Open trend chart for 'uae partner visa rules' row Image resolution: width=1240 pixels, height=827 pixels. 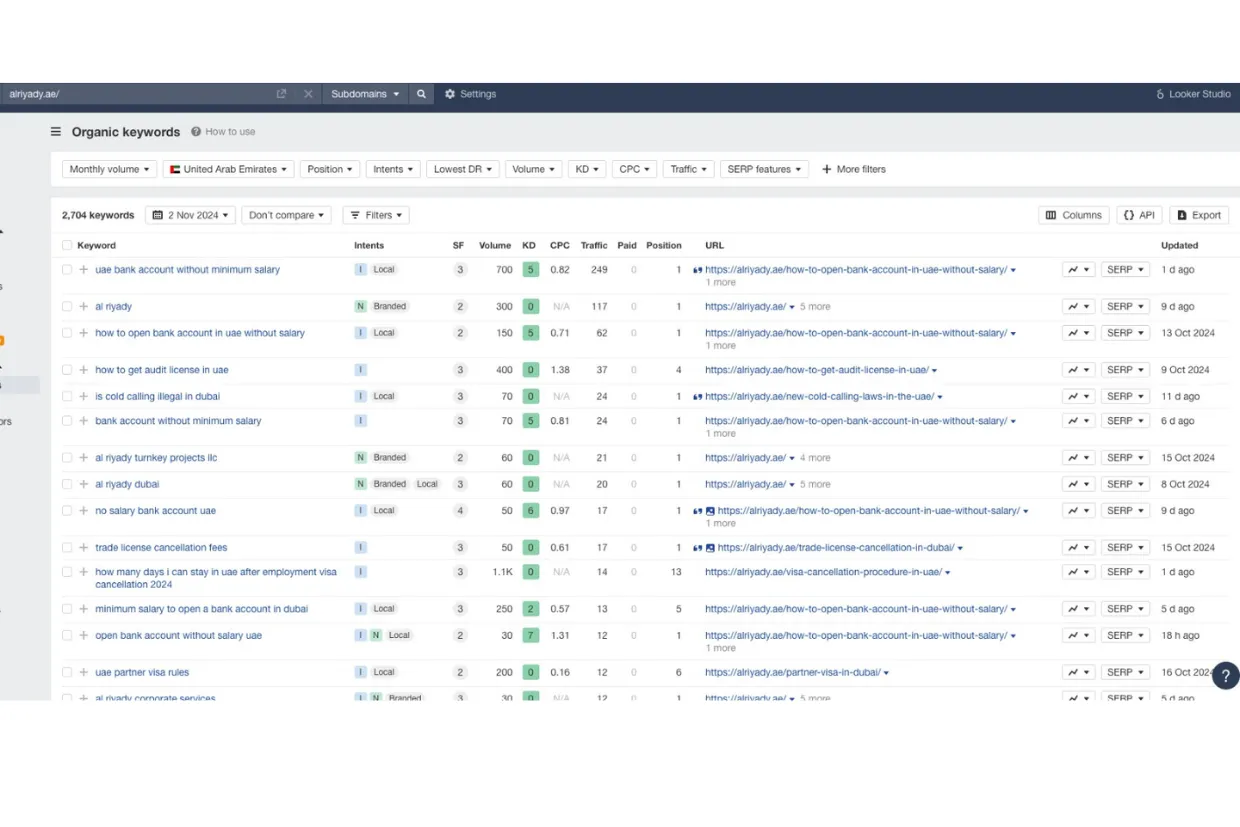point(1078,673)
